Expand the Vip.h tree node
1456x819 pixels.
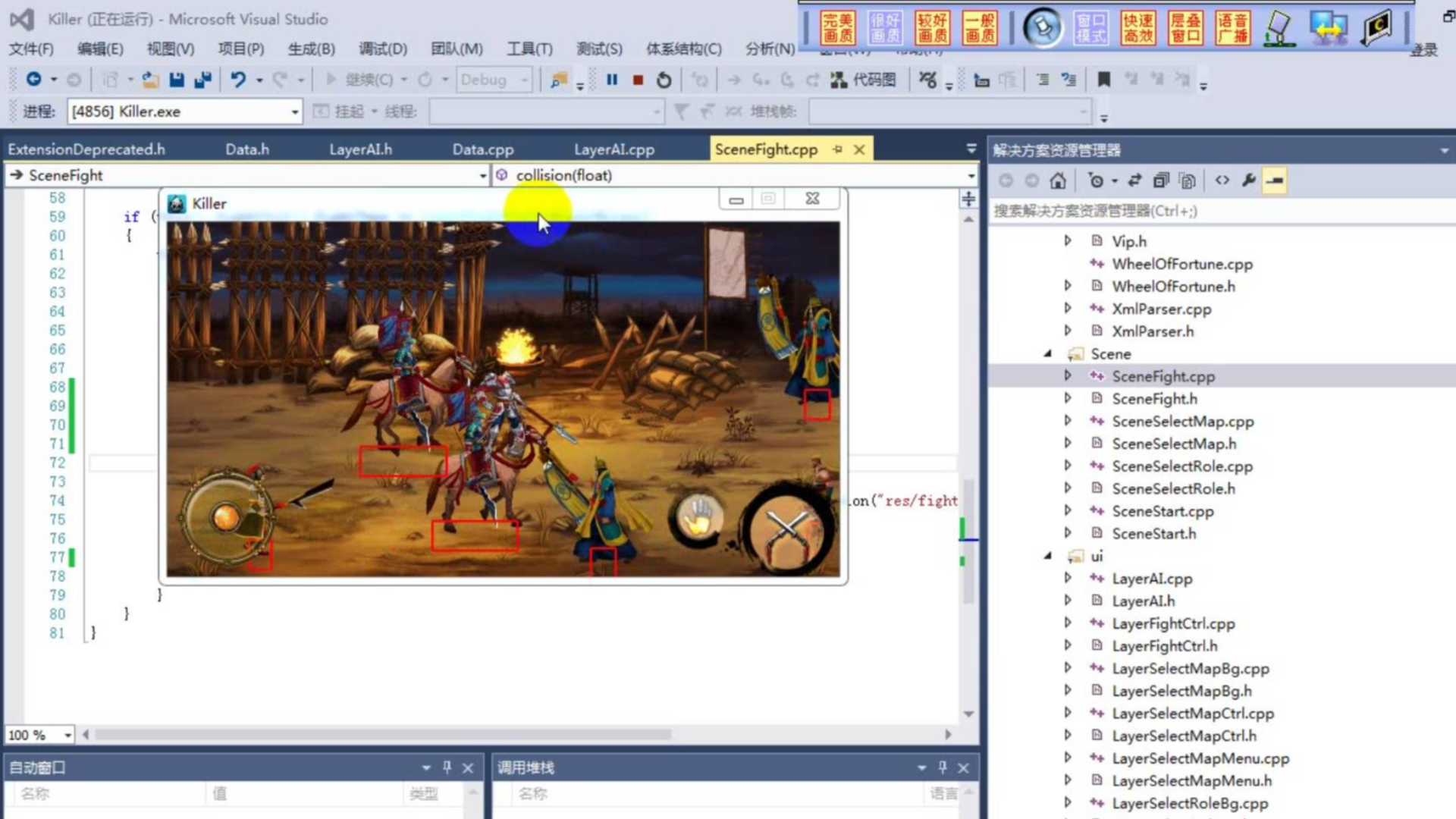pos(1068,240)
